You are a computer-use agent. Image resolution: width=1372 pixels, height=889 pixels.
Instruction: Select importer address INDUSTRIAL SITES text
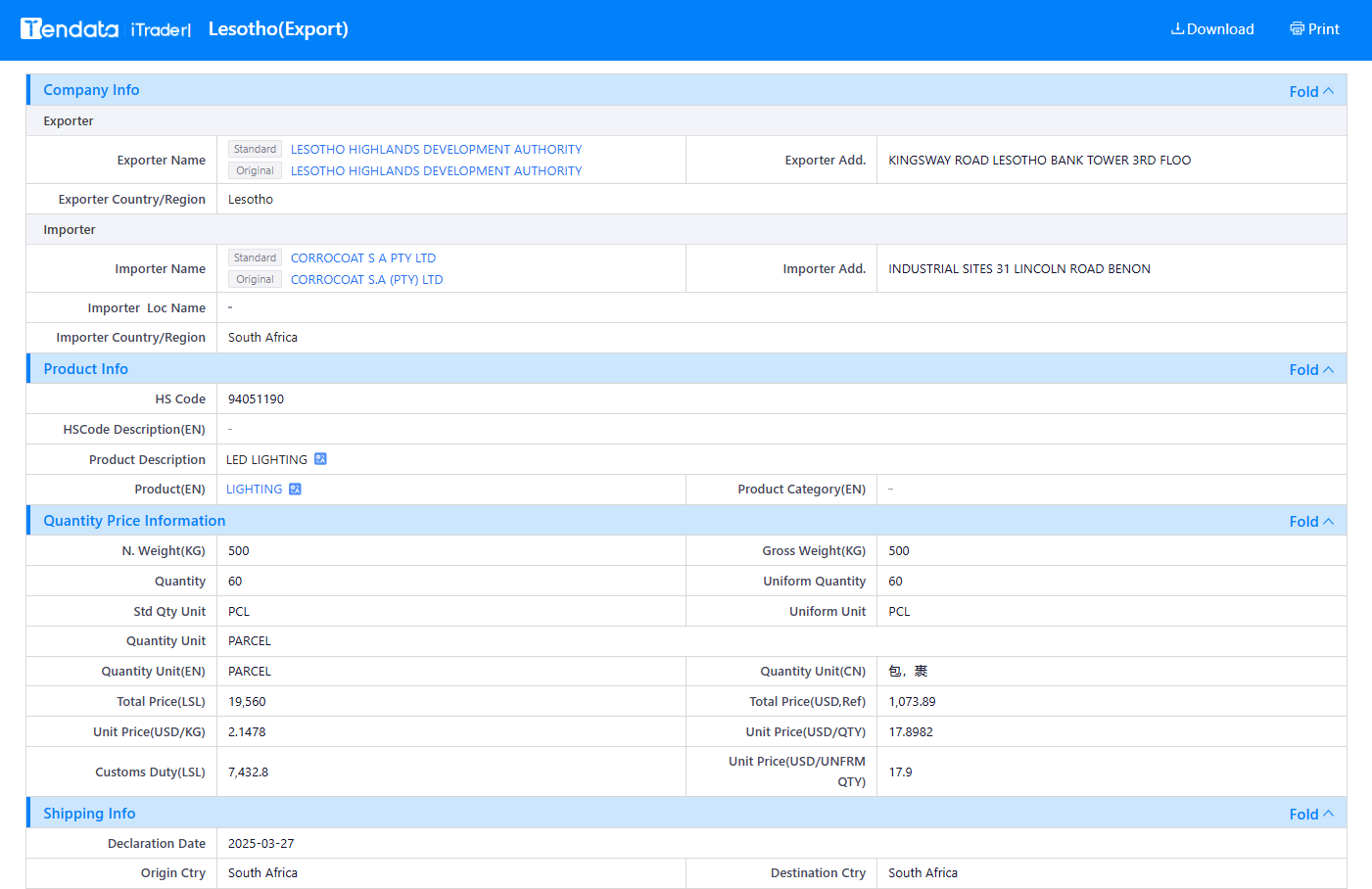click(x=1018, y=268)
